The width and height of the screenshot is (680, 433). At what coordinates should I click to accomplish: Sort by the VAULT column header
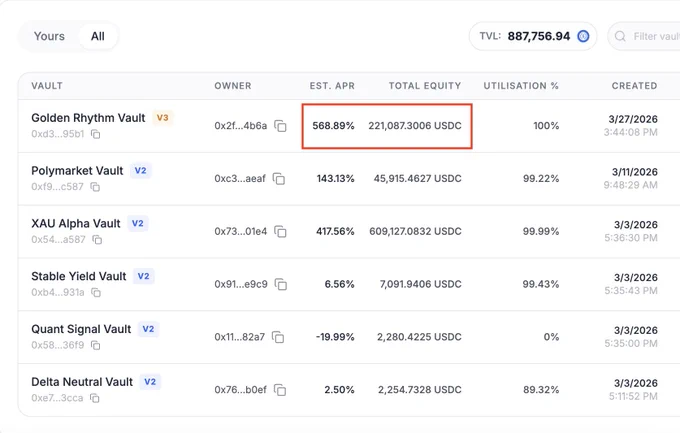[x=47, y=86]
